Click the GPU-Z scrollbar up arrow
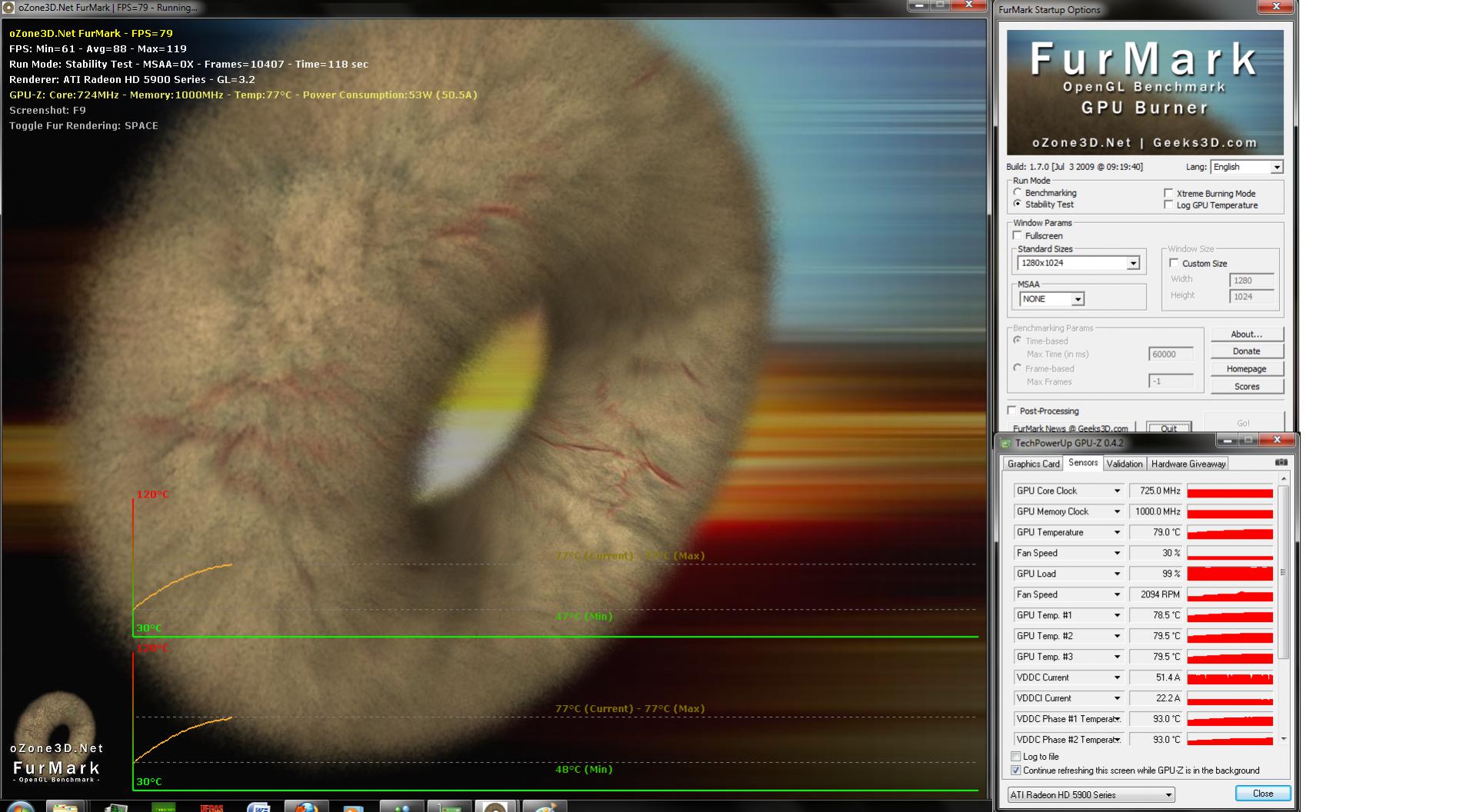The height and width of the screenshot is (812, 1476). [x=1283, y=478]
